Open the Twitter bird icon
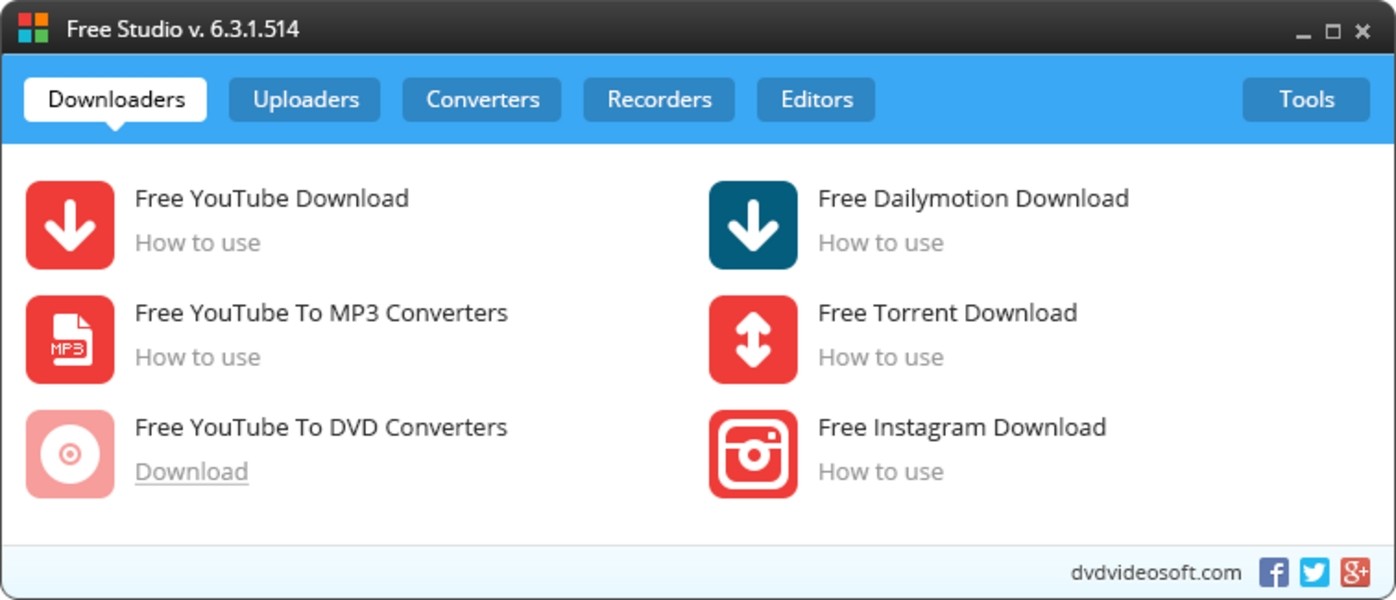 [x=1314, y=572]
